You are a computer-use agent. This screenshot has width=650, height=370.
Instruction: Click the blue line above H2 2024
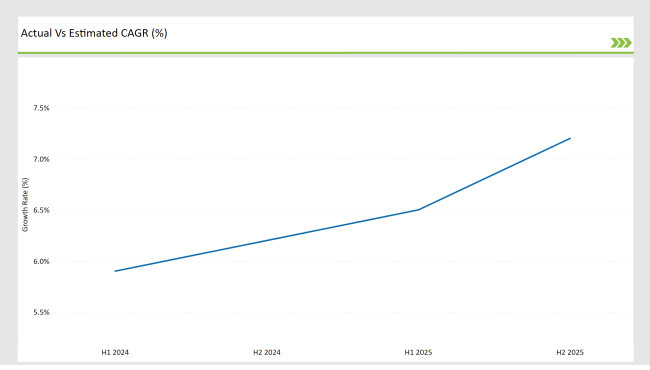click(267, 241)
